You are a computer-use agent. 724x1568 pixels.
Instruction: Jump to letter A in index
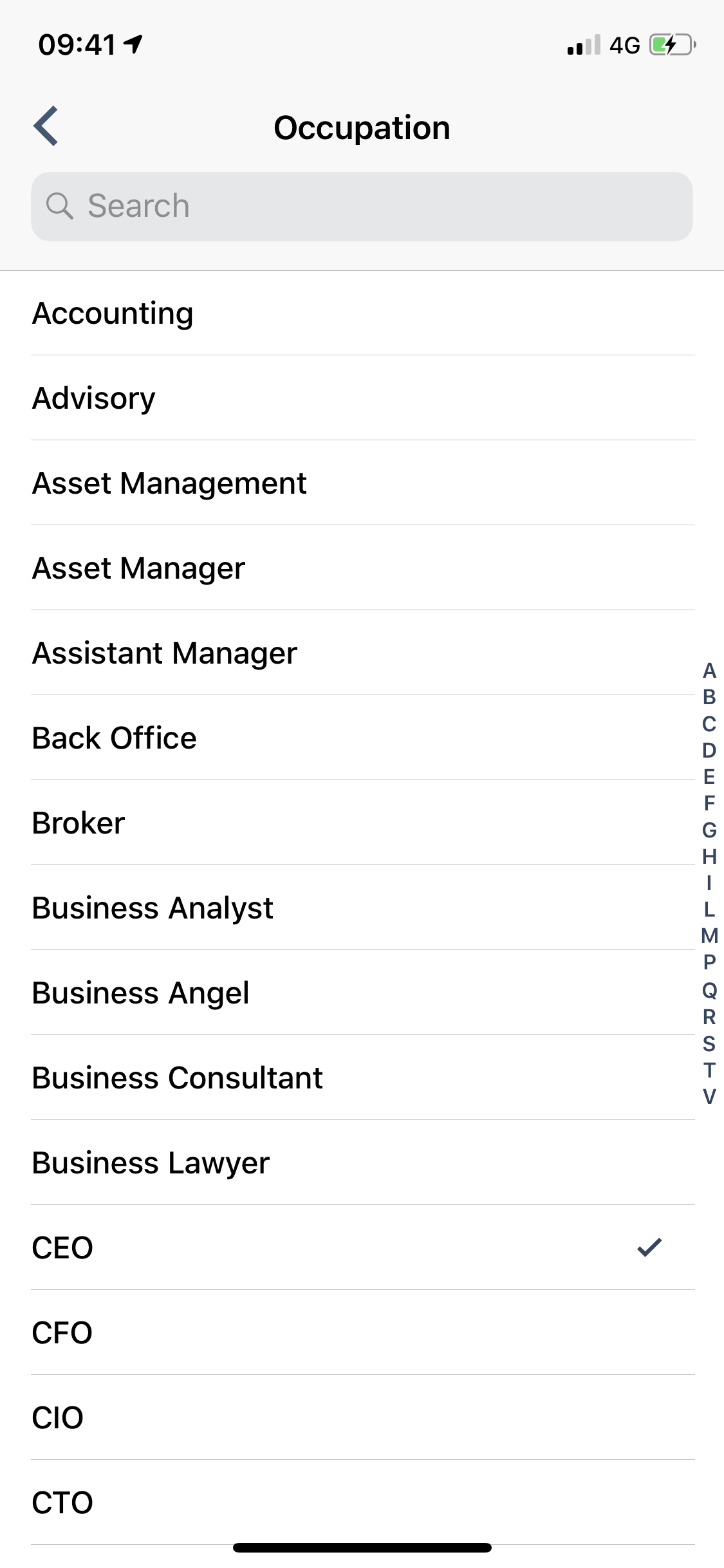coord(709,671)
